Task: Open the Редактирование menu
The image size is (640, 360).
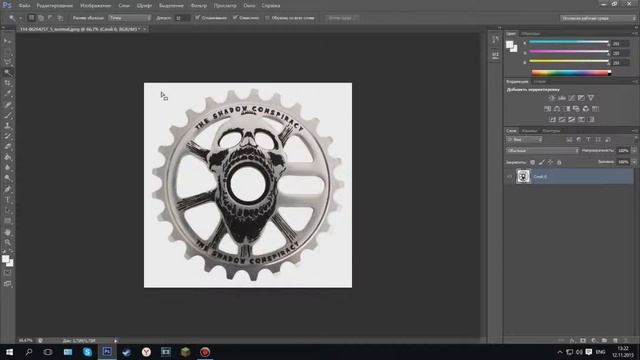Action: tap(55, 6)
